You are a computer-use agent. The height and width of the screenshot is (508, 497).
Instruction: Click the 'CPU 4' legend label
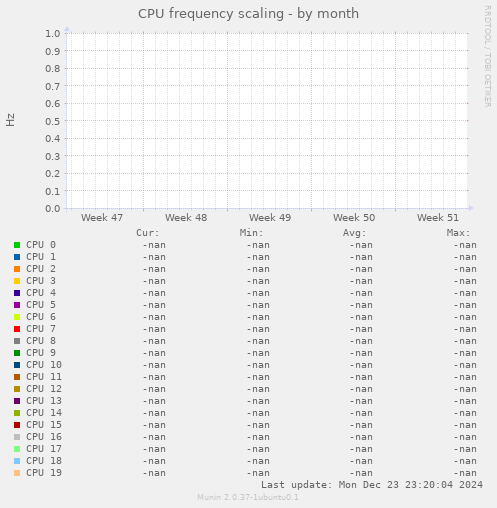[41, 293]
